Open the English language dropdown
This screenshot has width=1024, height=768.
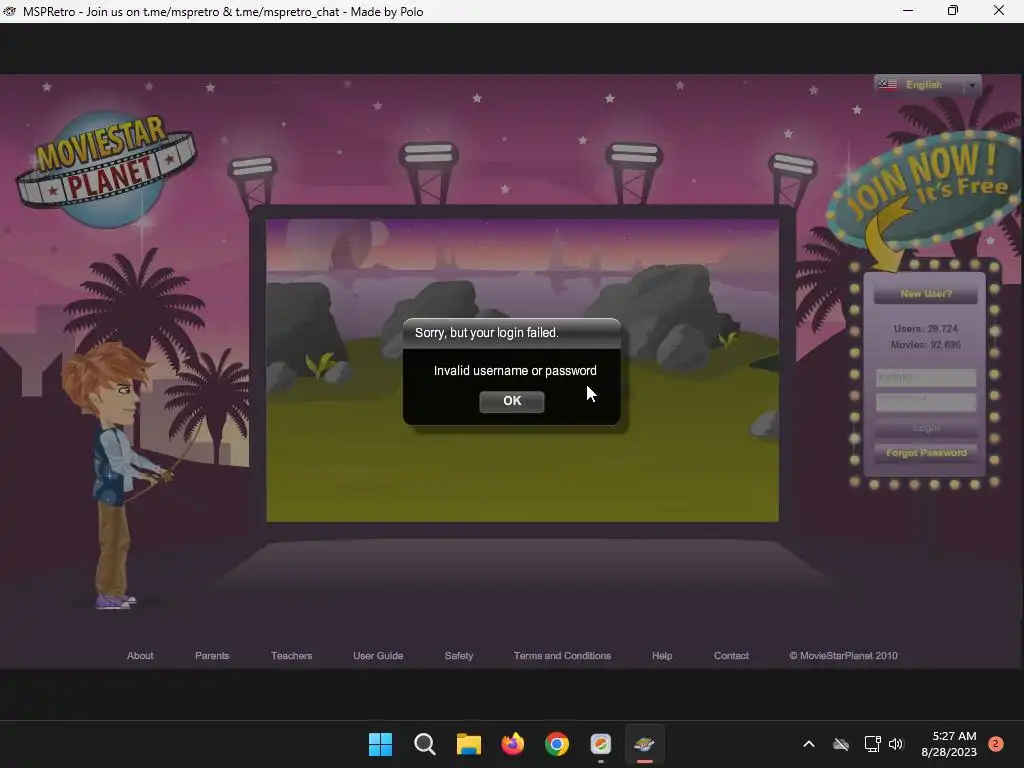927,85
